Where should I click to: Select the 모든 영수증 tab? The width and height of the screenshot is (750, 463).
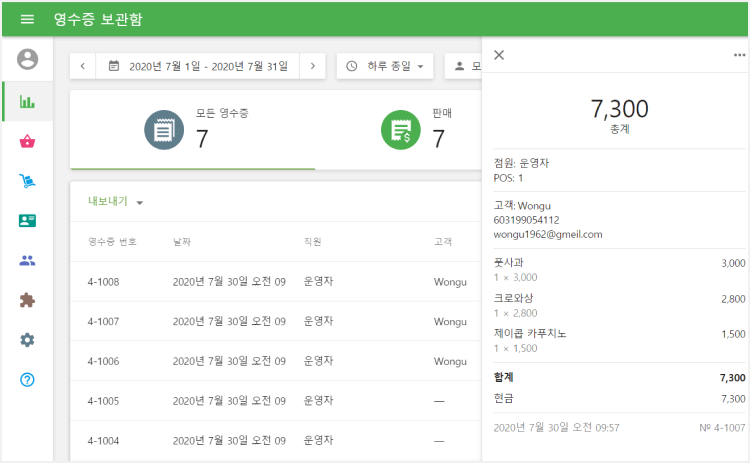coord(193,130)
